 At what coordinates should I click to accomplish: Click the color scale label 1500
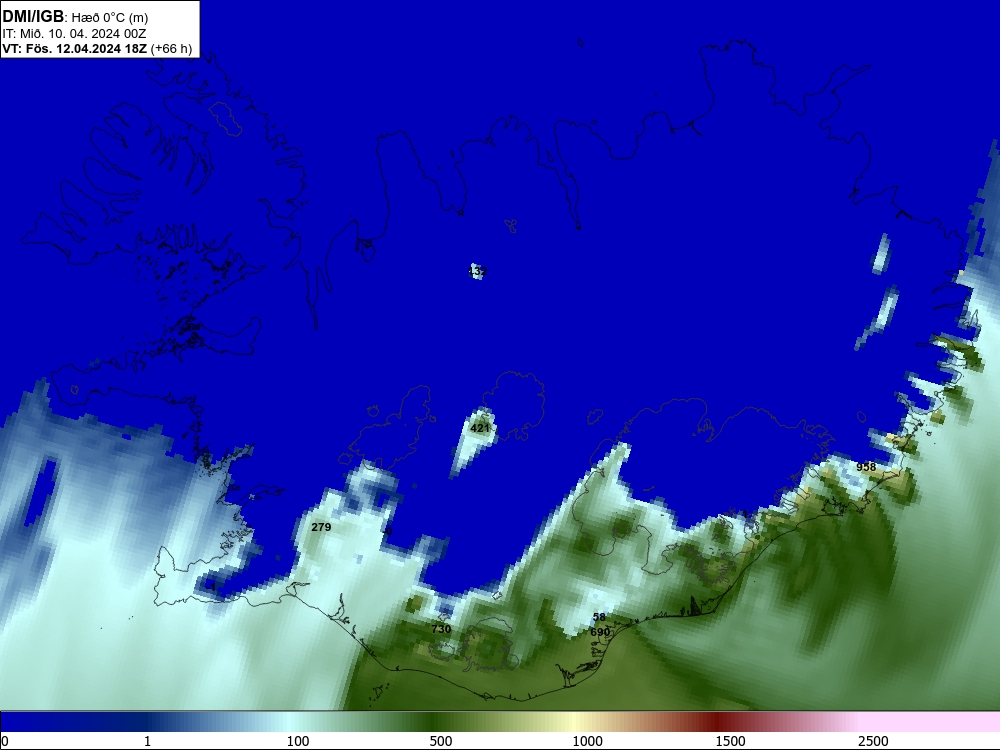[x=730, y=741]
